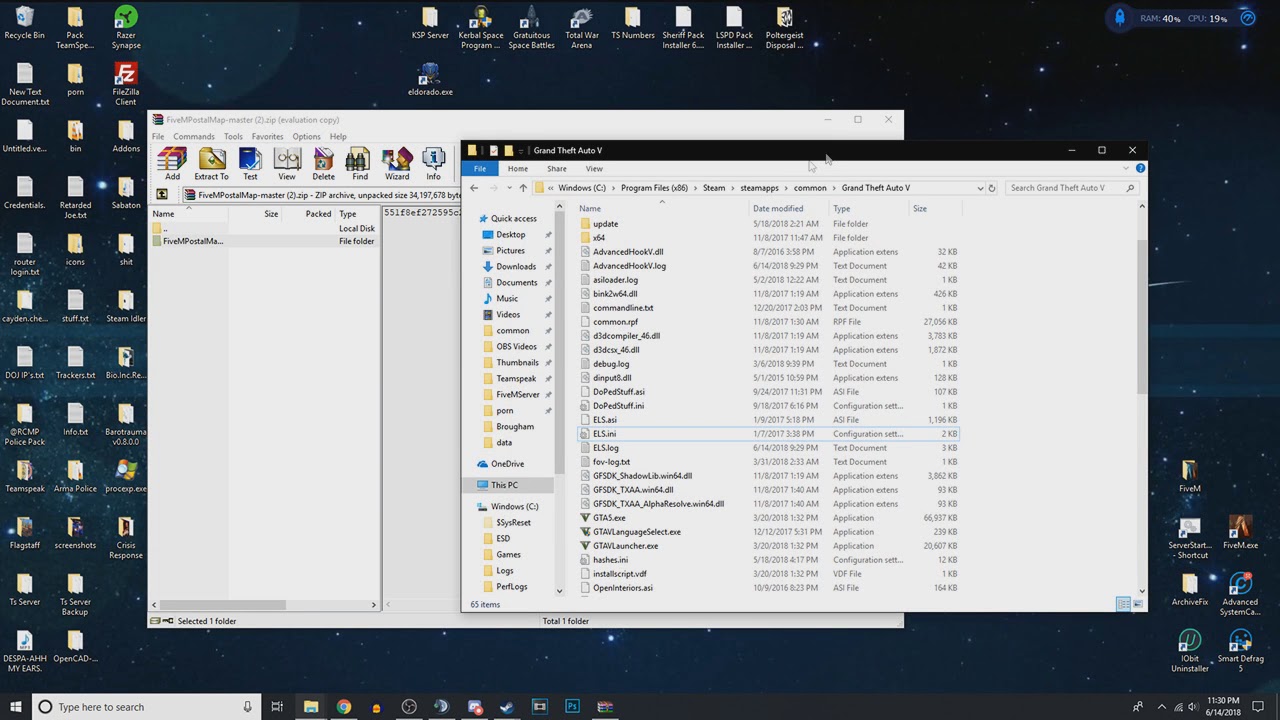Open the Recycle Bin desktop icon
This screenshot has height=720, width=1280.
pos(24,23)
